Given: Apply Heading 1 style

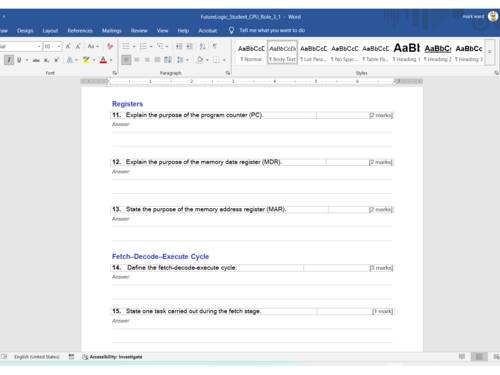Looking at the screenshot, I should point(406,52).
